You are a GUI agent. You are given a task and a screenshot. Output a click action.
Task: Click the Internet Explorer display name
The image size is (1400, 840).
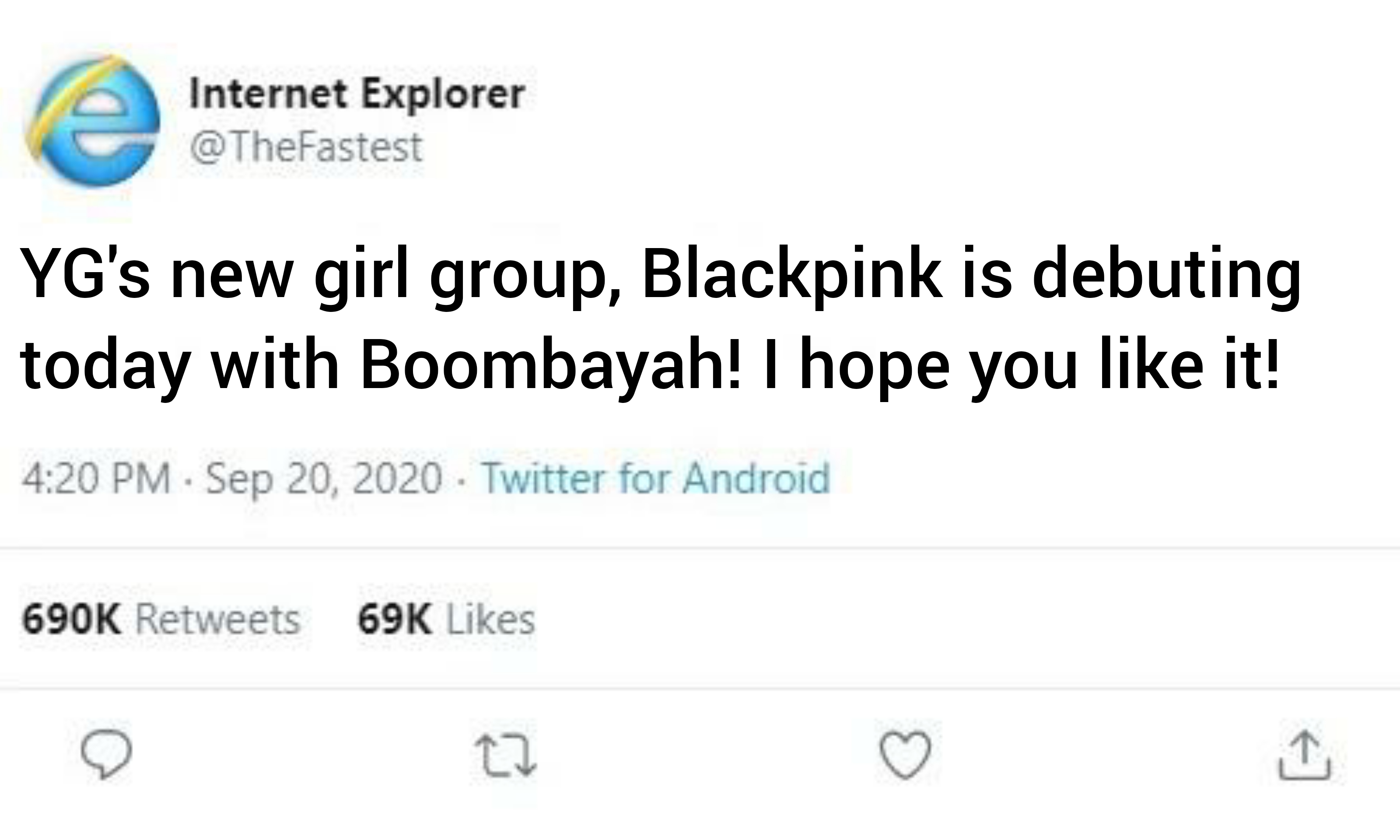(x=357, y=94)
